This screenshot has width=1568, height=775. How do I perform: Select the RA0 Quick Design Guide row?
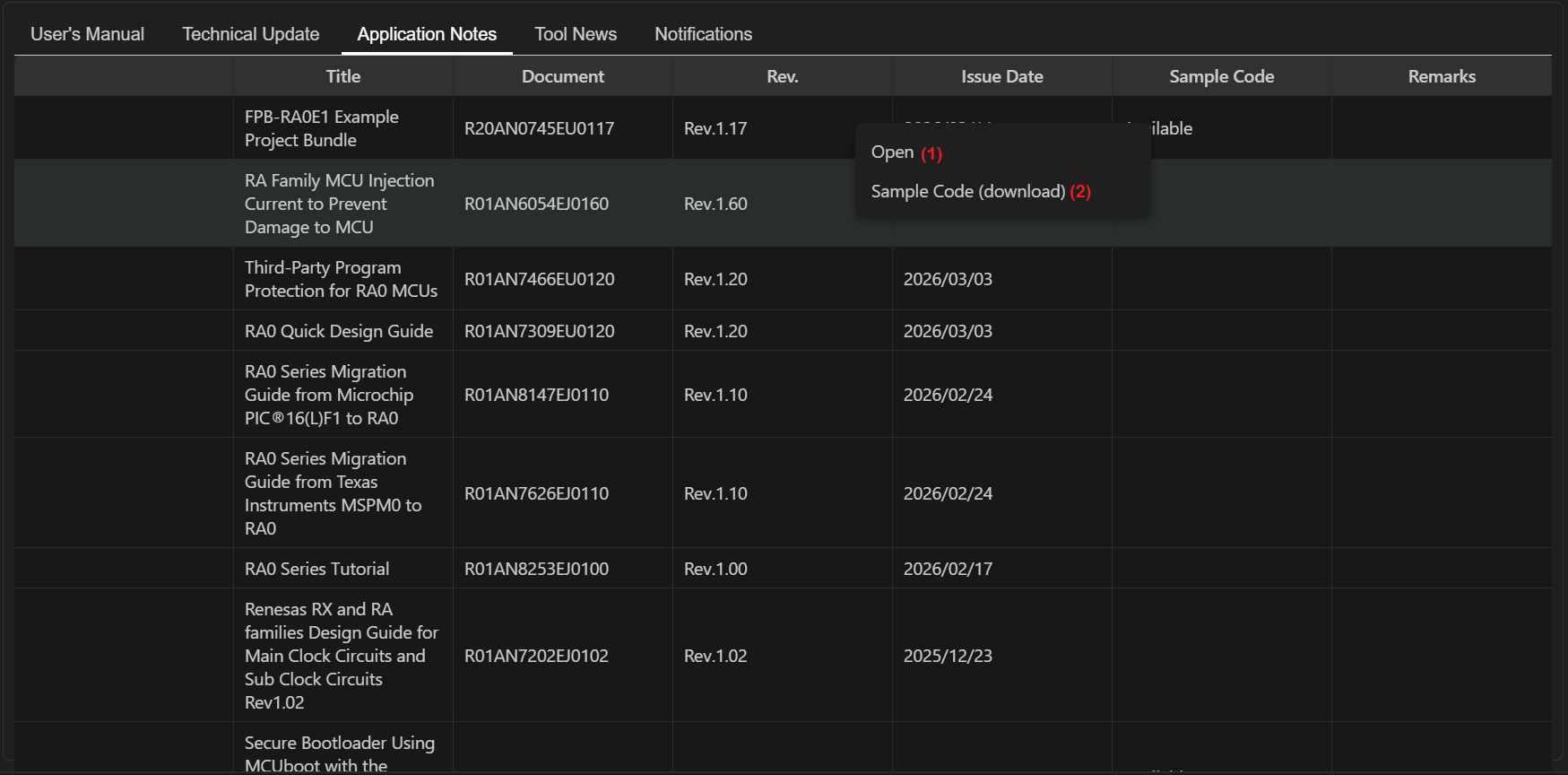(x=783, y=331)
